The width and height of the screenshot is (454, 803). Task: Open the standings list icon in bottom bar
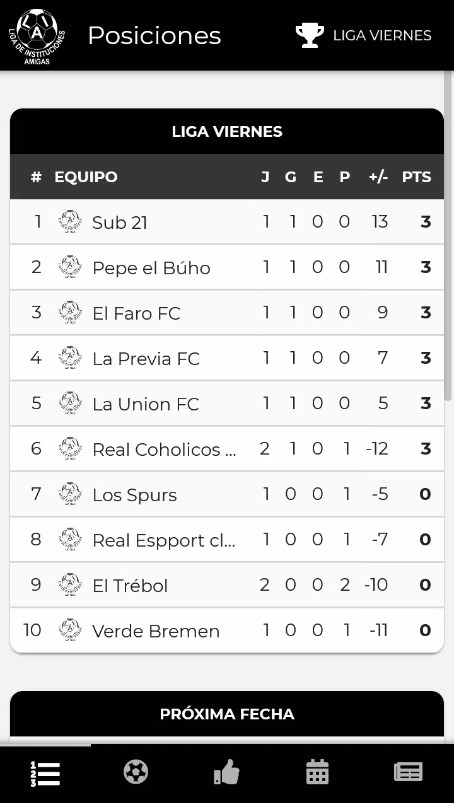pos(45,773)
